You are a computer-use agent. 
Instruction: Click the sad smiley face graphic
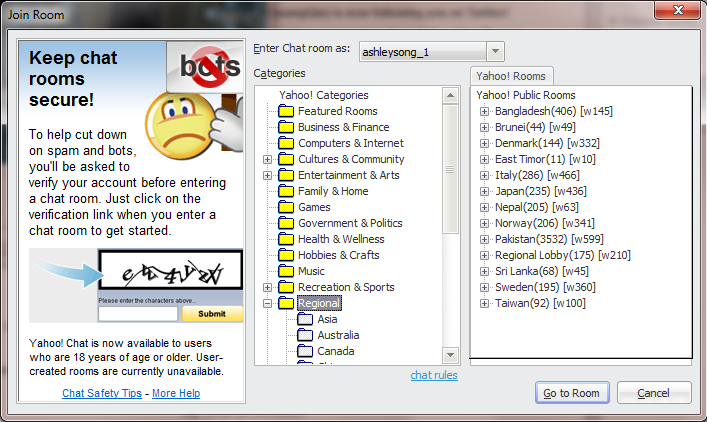pos(180,124)
